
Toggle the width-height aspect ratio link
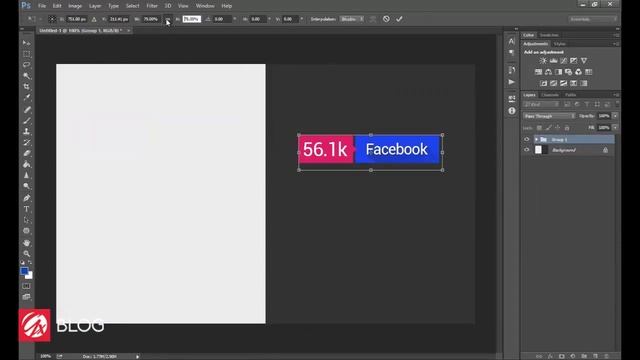tap(168, 19)
